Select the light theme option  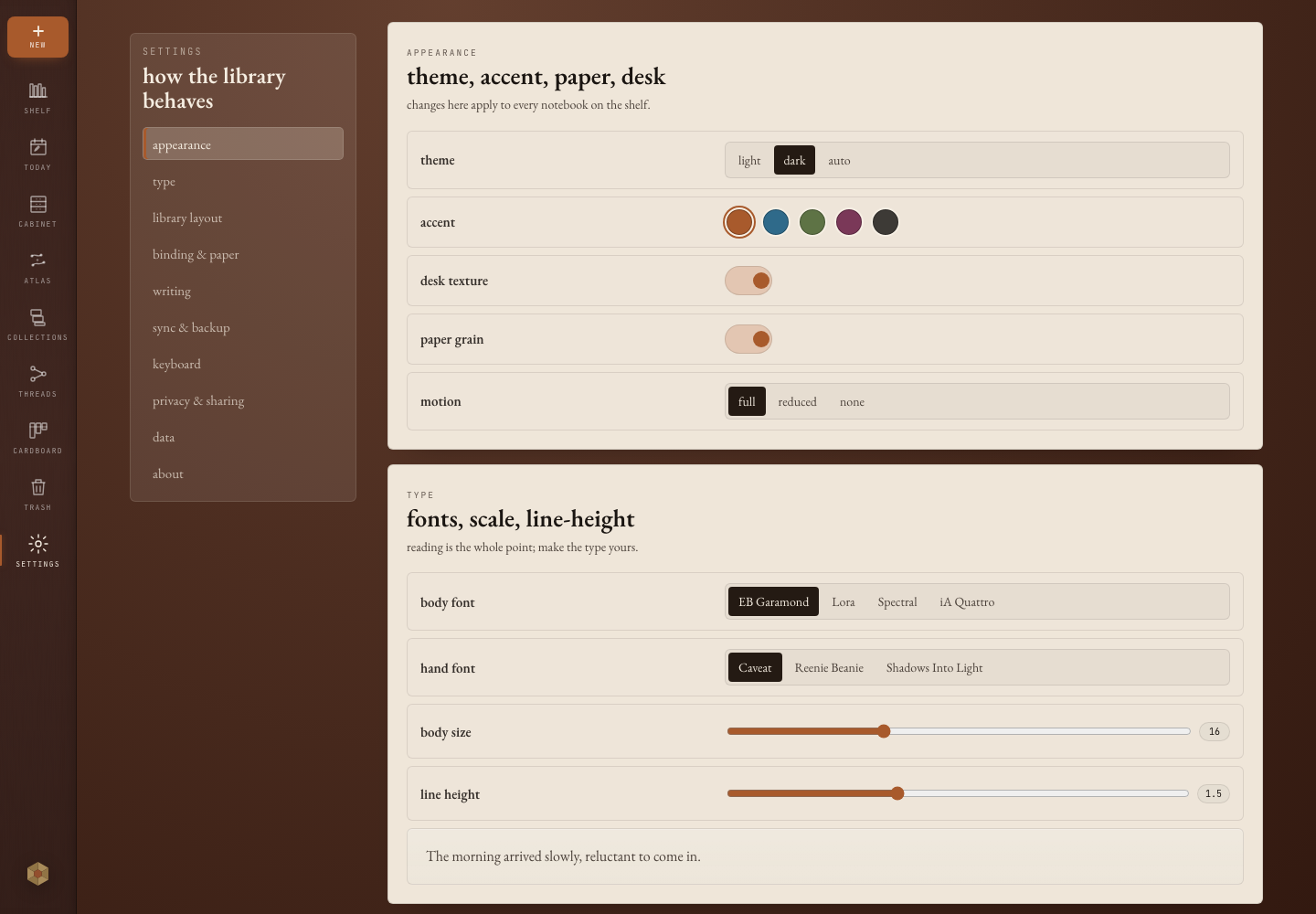coord(749,160)
